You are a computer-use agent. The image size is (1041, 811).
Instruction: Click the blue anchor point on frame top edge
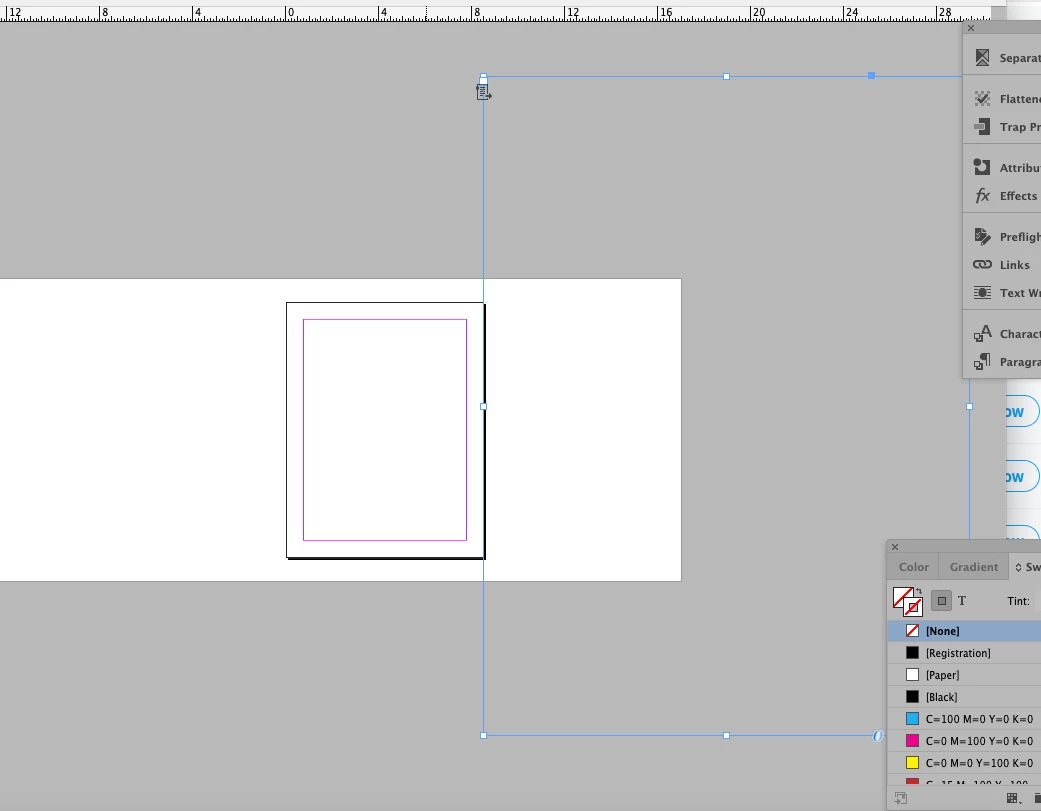click(x=871, y=76)
